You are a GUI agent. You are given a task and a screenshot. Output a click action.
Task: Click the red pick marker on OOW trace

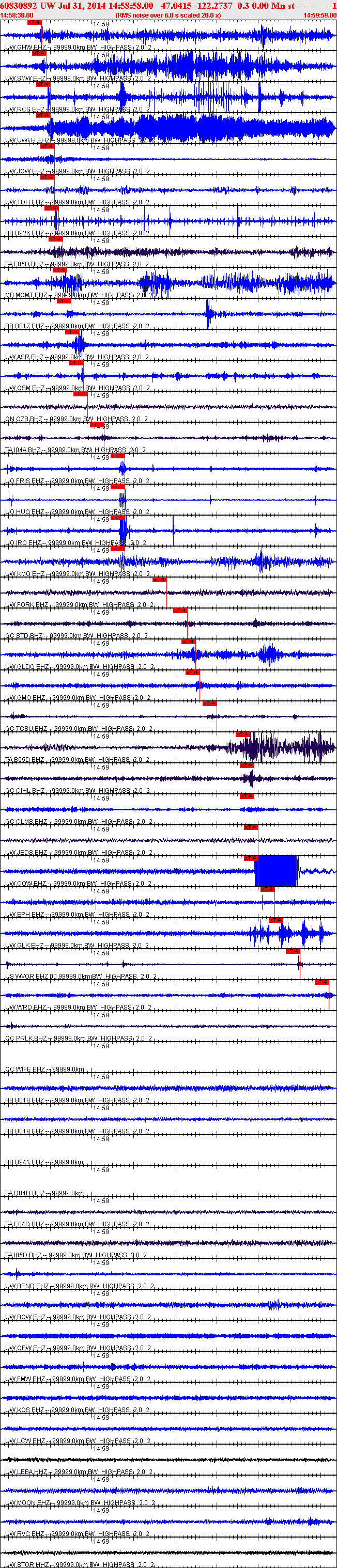[251, 858]
